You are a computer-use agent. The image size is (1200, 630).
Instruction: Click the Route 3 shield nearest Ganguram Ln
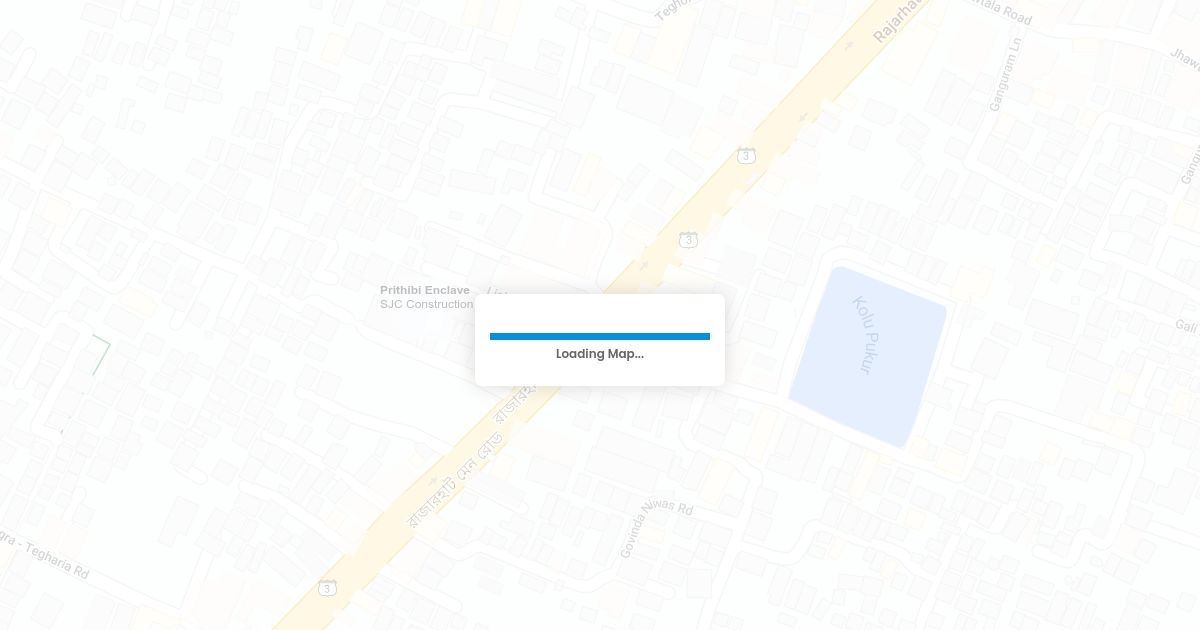pos(746,155)
